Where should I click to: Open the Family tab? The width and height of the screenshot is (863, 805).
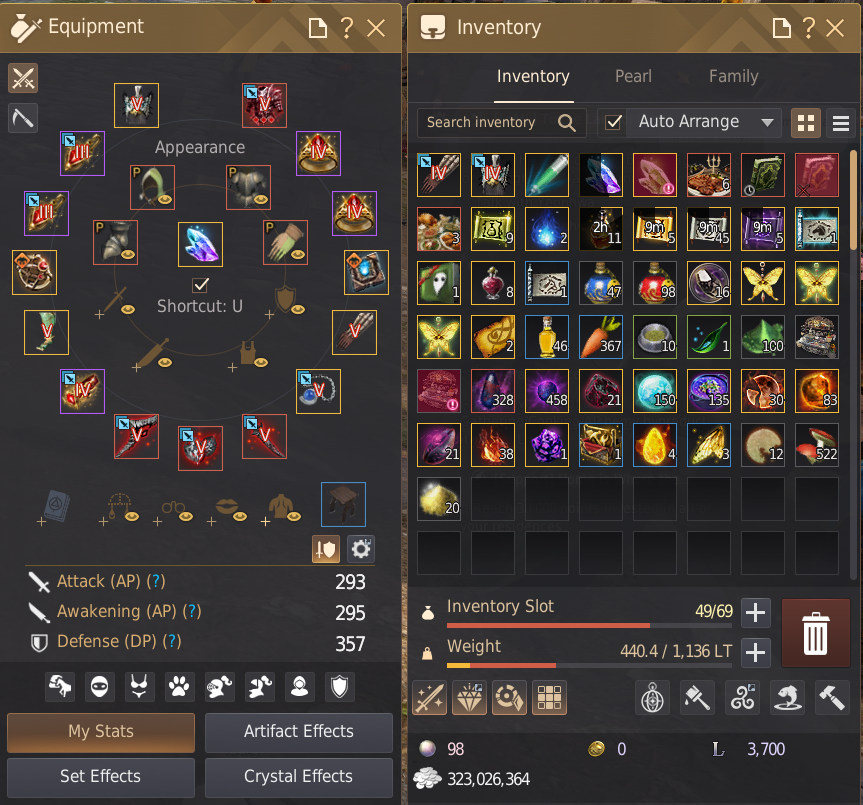tap(733, 76)
